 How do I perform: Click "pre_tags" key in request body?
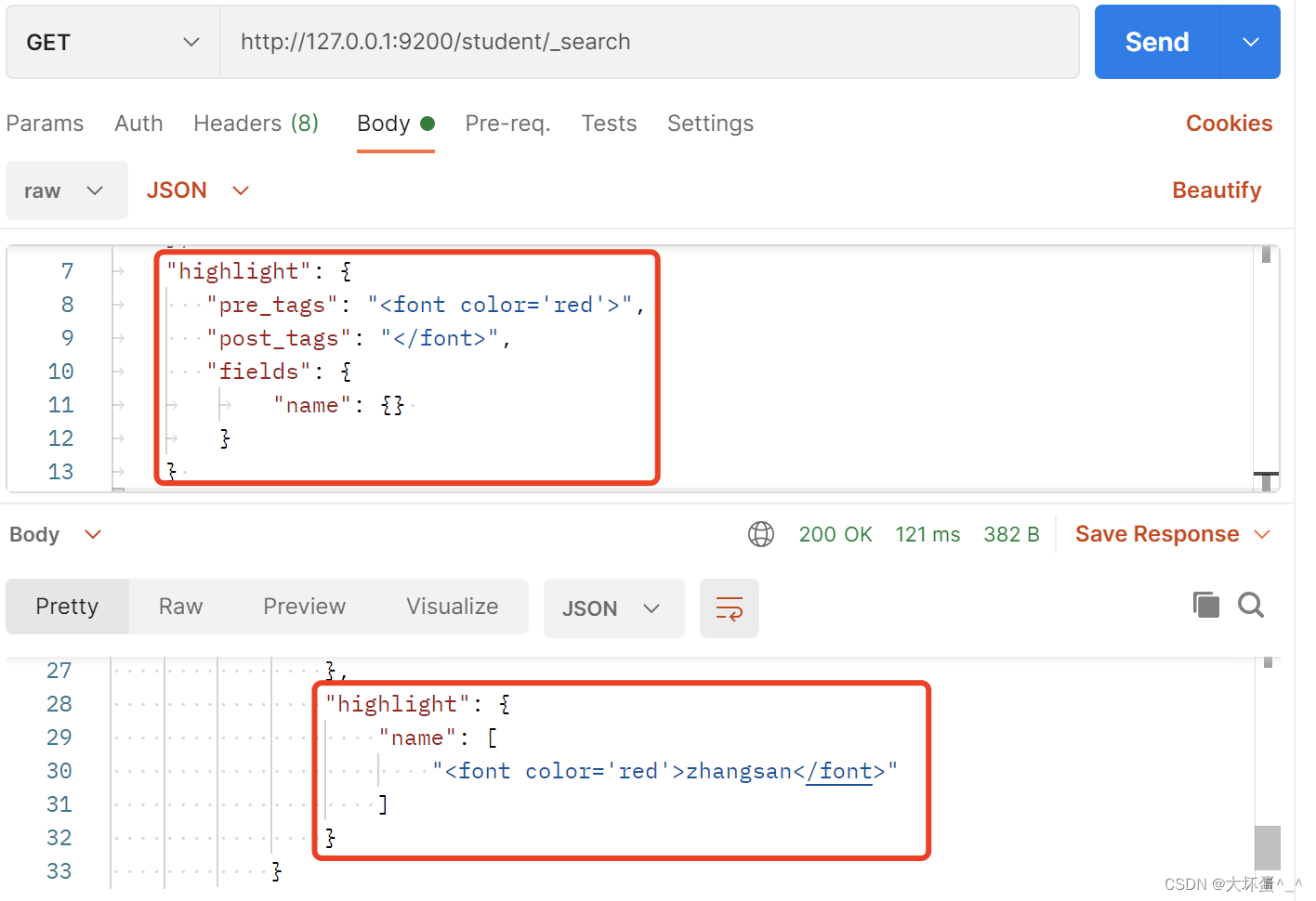(273, 305)
